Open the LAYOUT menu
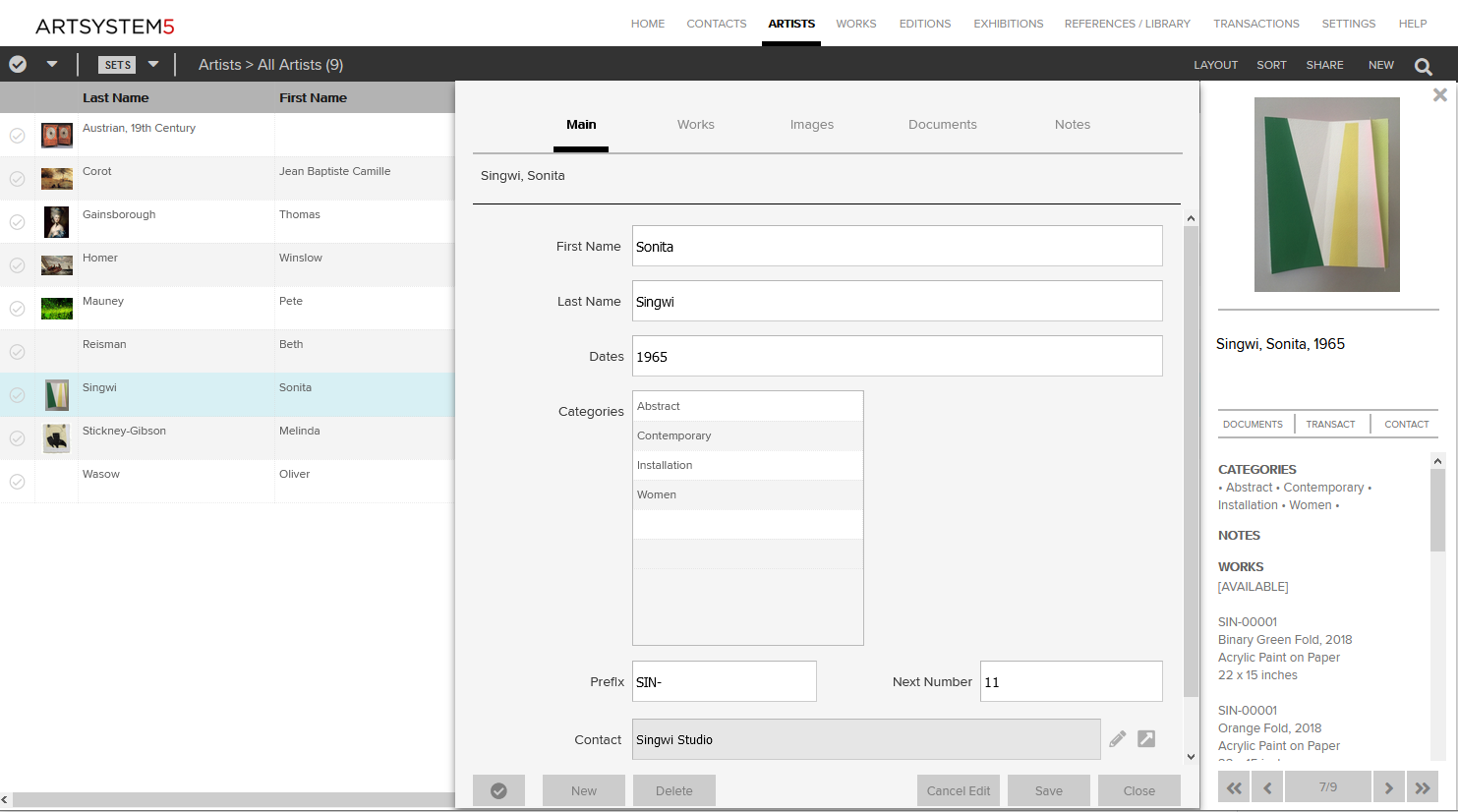 pos(1215,65)
